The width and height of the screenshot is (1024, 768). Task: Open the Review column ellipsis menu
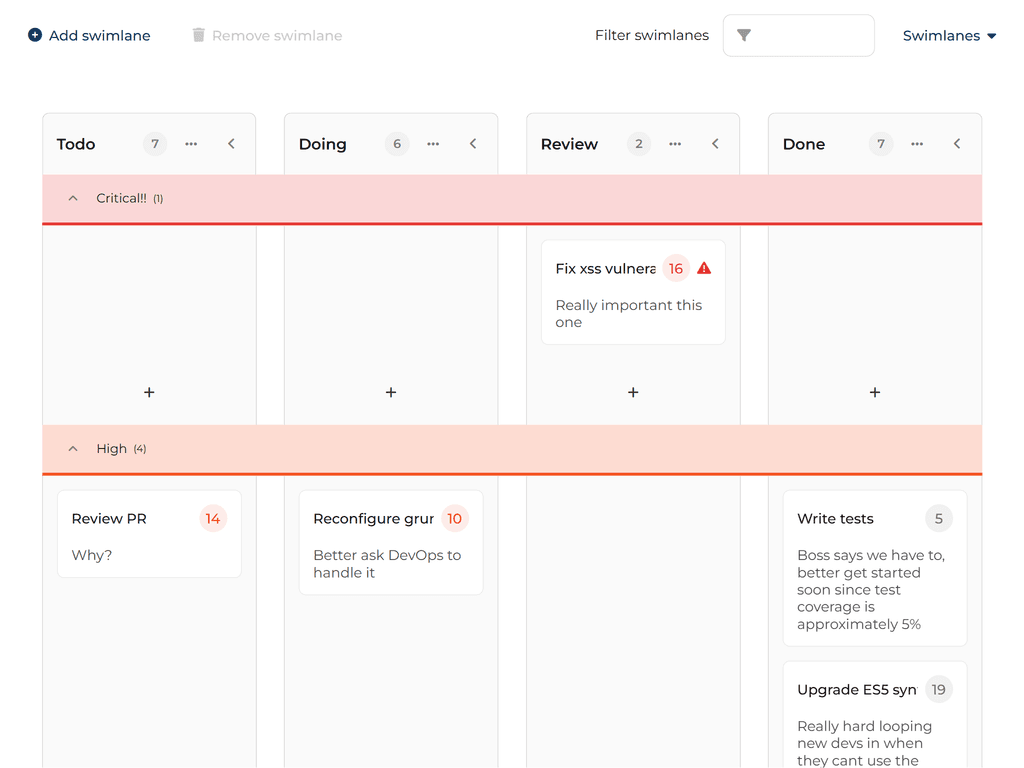pyautogui.click(x=675, y=144)
